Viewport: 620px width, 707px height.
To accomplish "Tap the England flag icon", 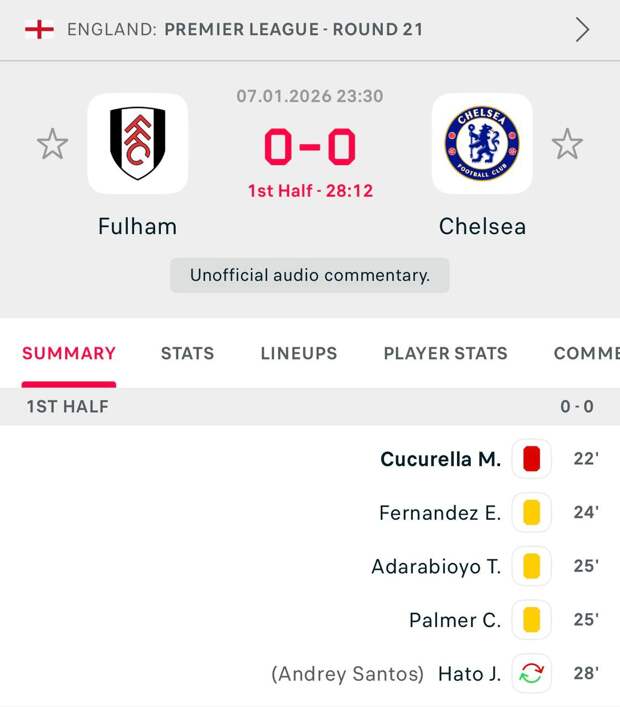I will coord(39,29).
